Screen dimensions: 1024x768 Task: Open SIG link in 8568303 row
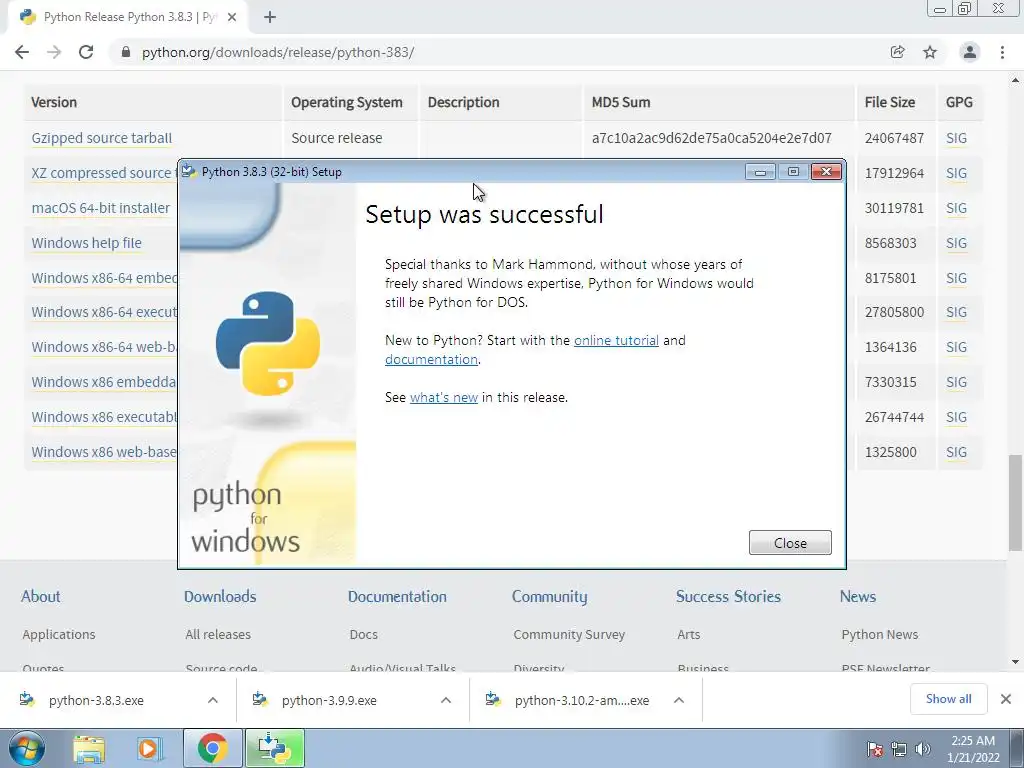tap(956, 243)
